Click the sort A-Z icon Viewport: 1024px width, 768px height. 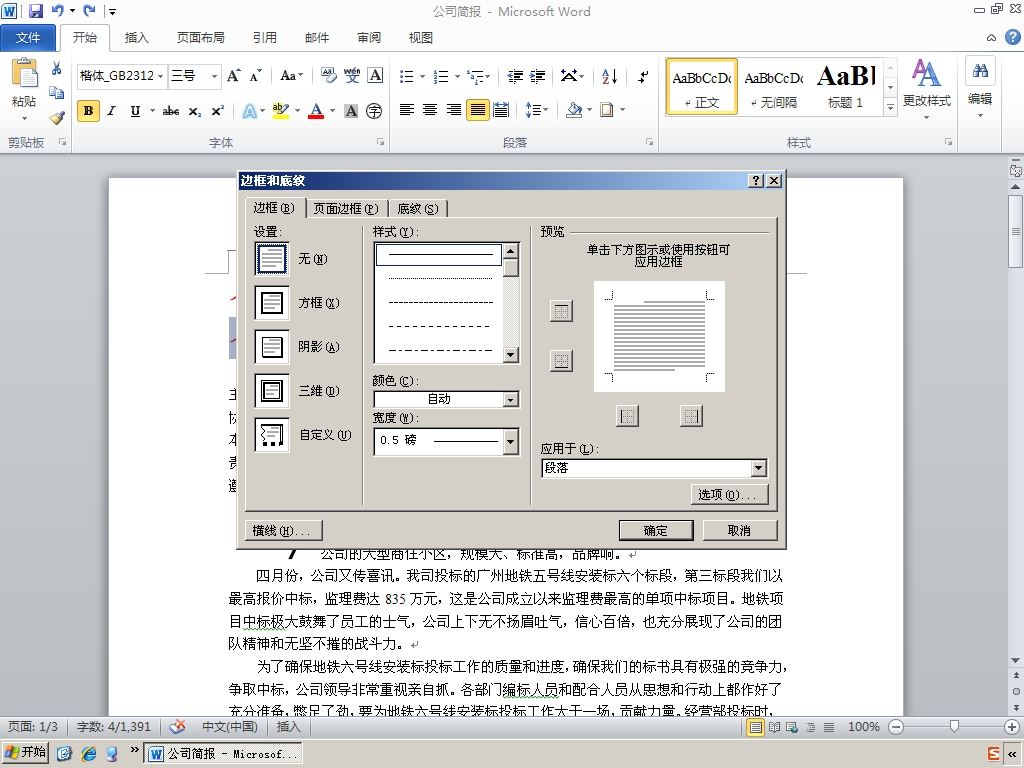[x=609, y=76]
